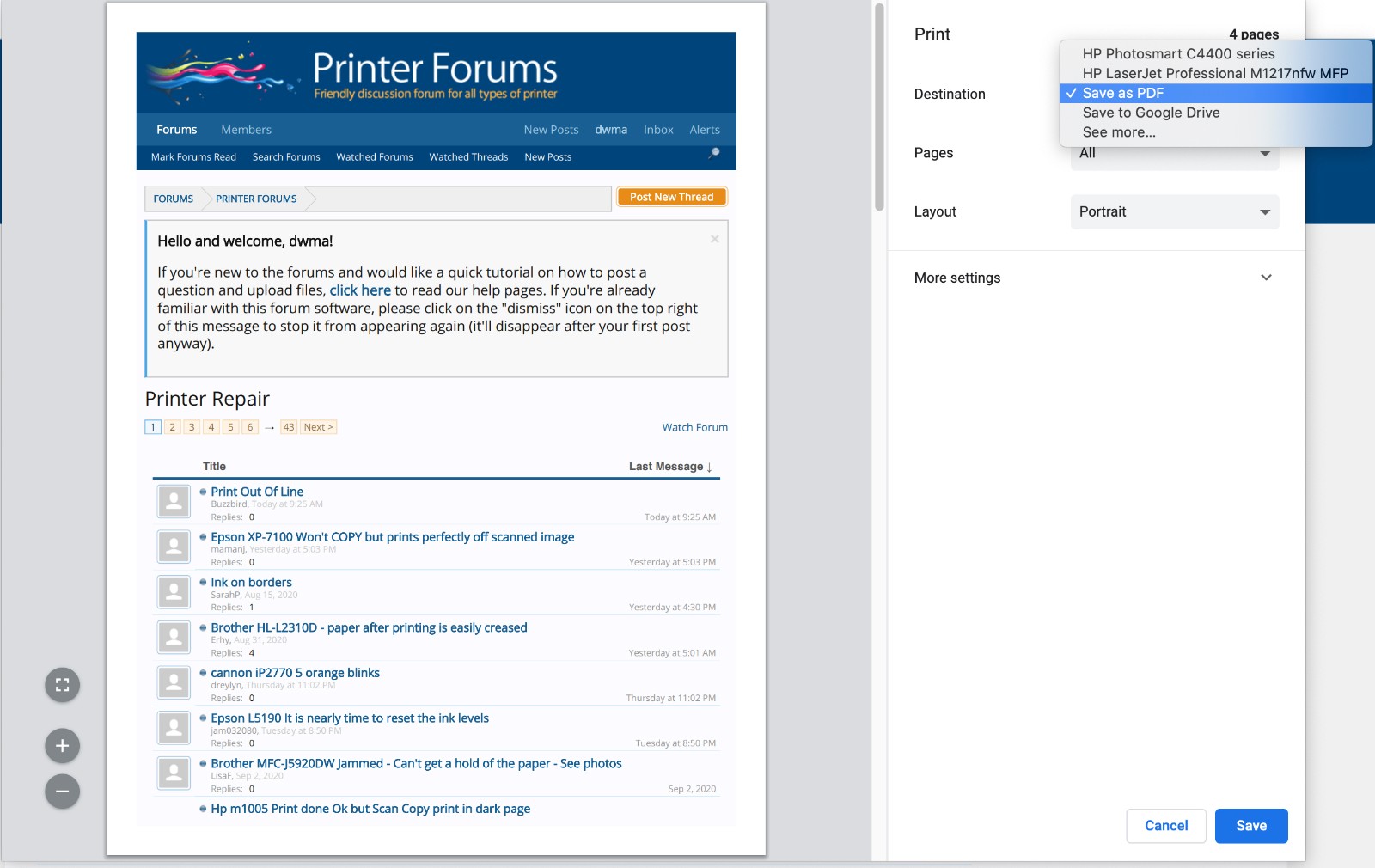
Task: Expand More settings section
Action: [1096, 278]
